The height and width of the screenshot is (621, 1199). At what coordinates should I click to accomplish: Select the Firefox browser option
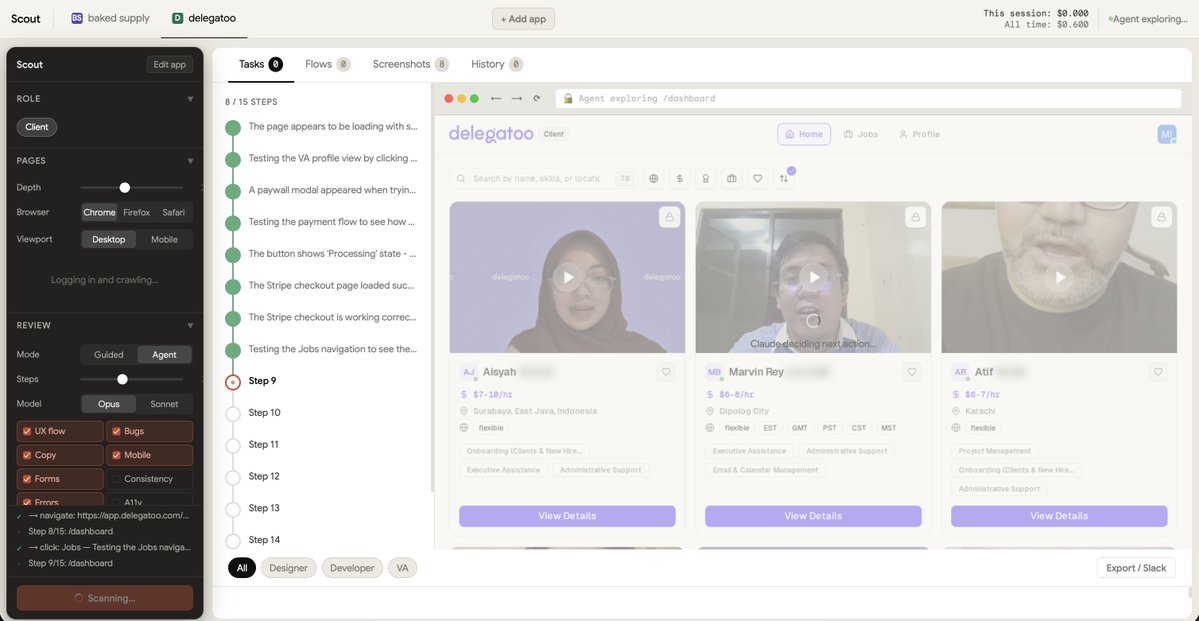pyautogui.click(x=137, y=213)
